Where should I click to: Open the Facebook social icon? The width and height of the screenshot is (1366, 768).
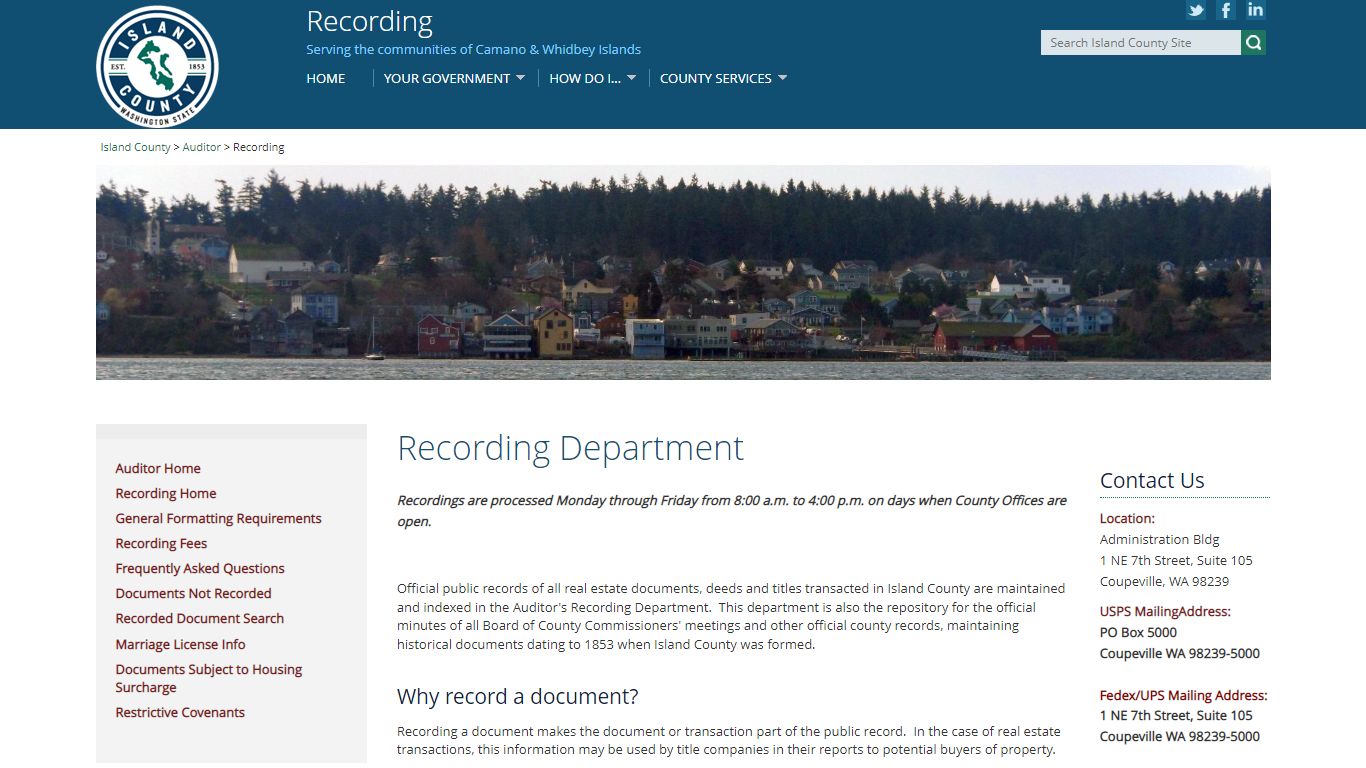1226,10
